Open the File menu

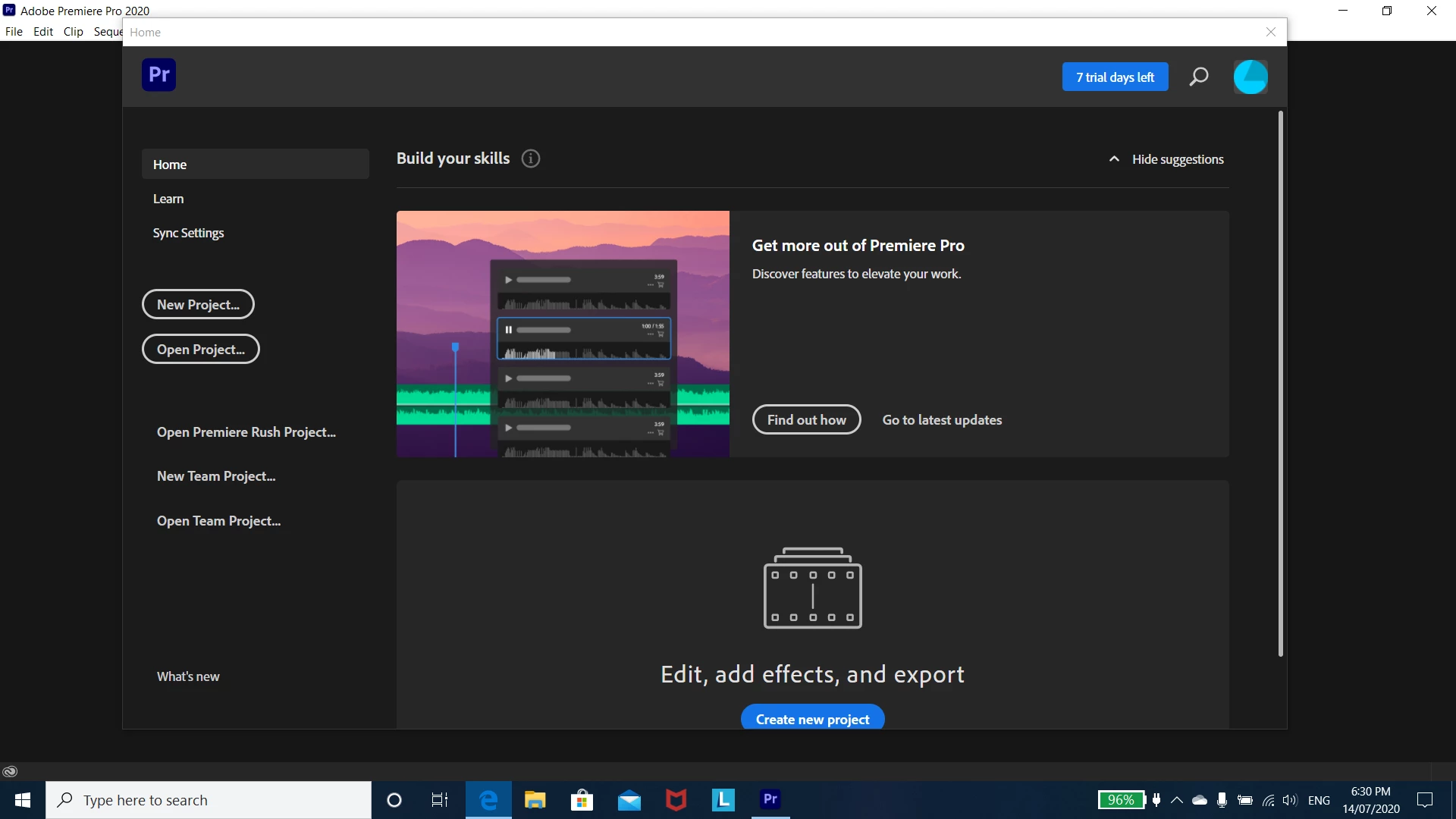pyautogui.click(x=14, y=32)
